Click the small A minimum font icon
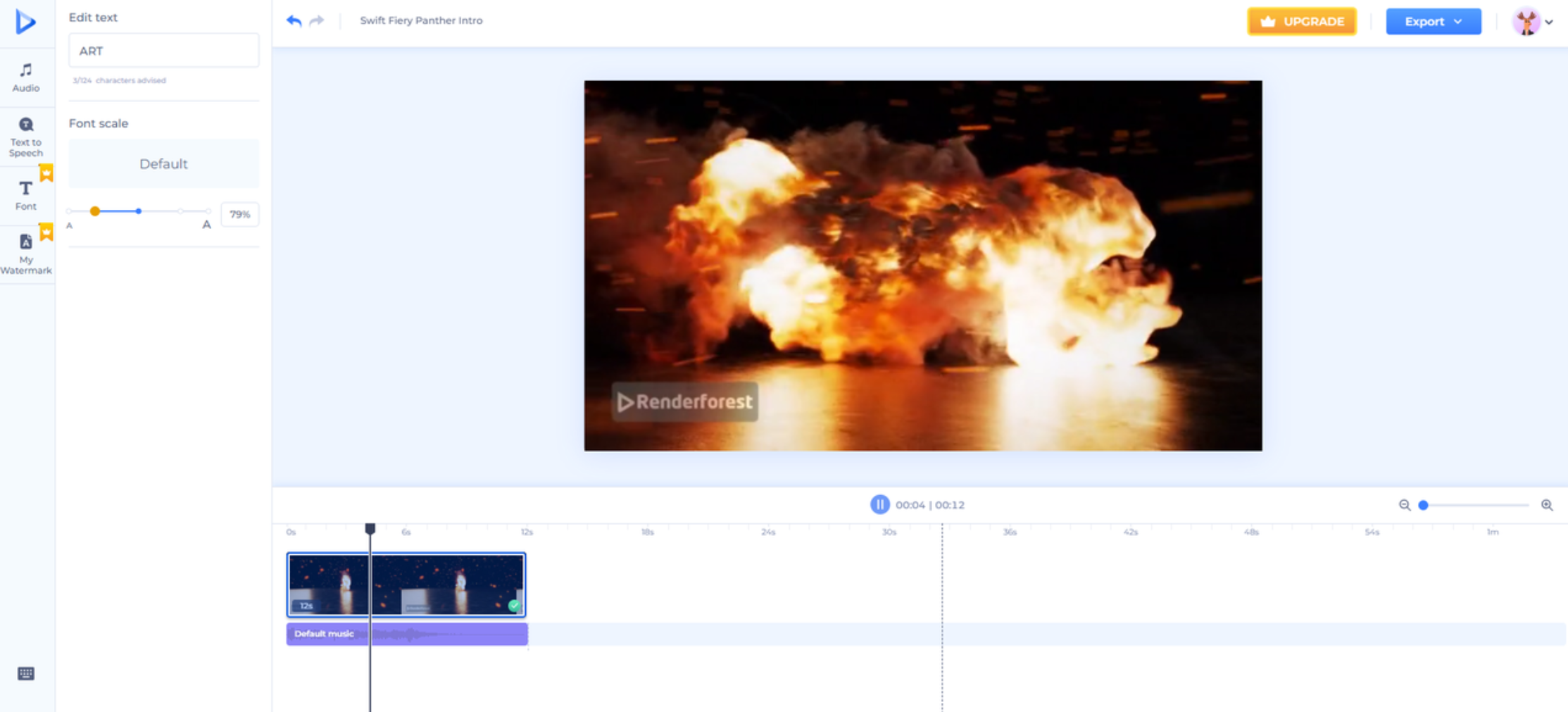This screenshot has width=1568, height=712. pos(69,226)
